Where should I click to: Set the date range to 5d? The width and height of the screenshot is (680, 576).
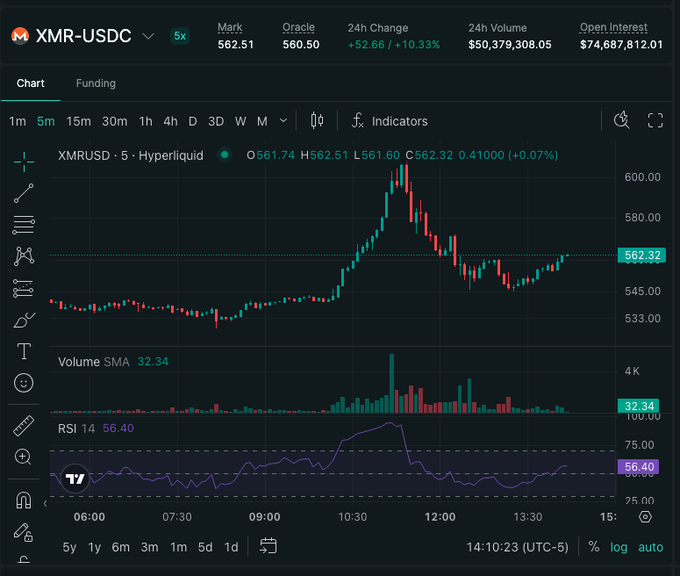(x=205, y=547)
